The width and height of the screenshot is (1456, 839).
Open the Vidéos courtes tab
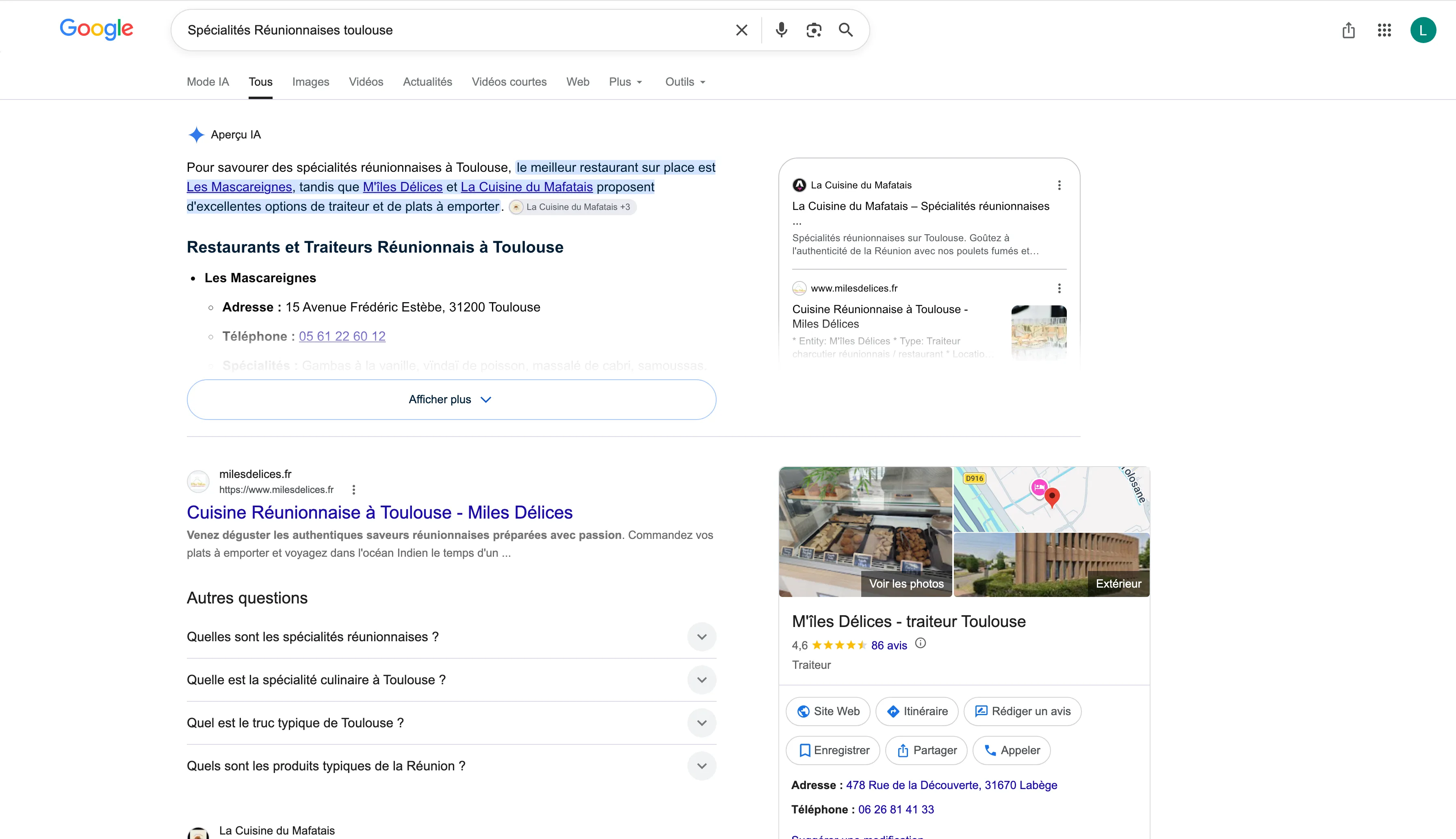509,82
